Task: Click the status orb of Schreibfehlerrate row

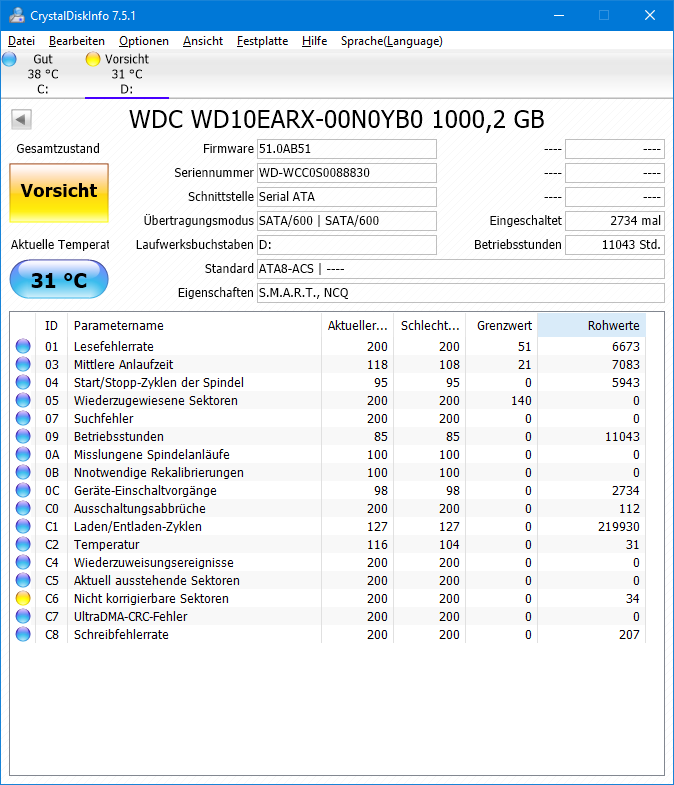Action: click(23, 635)
